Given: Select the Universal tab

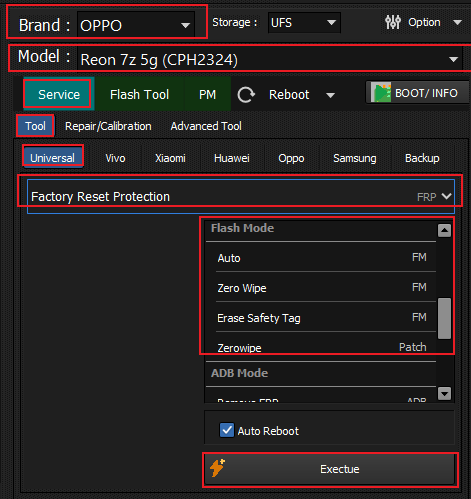Looking at the screenshot, I should (53, 158).
